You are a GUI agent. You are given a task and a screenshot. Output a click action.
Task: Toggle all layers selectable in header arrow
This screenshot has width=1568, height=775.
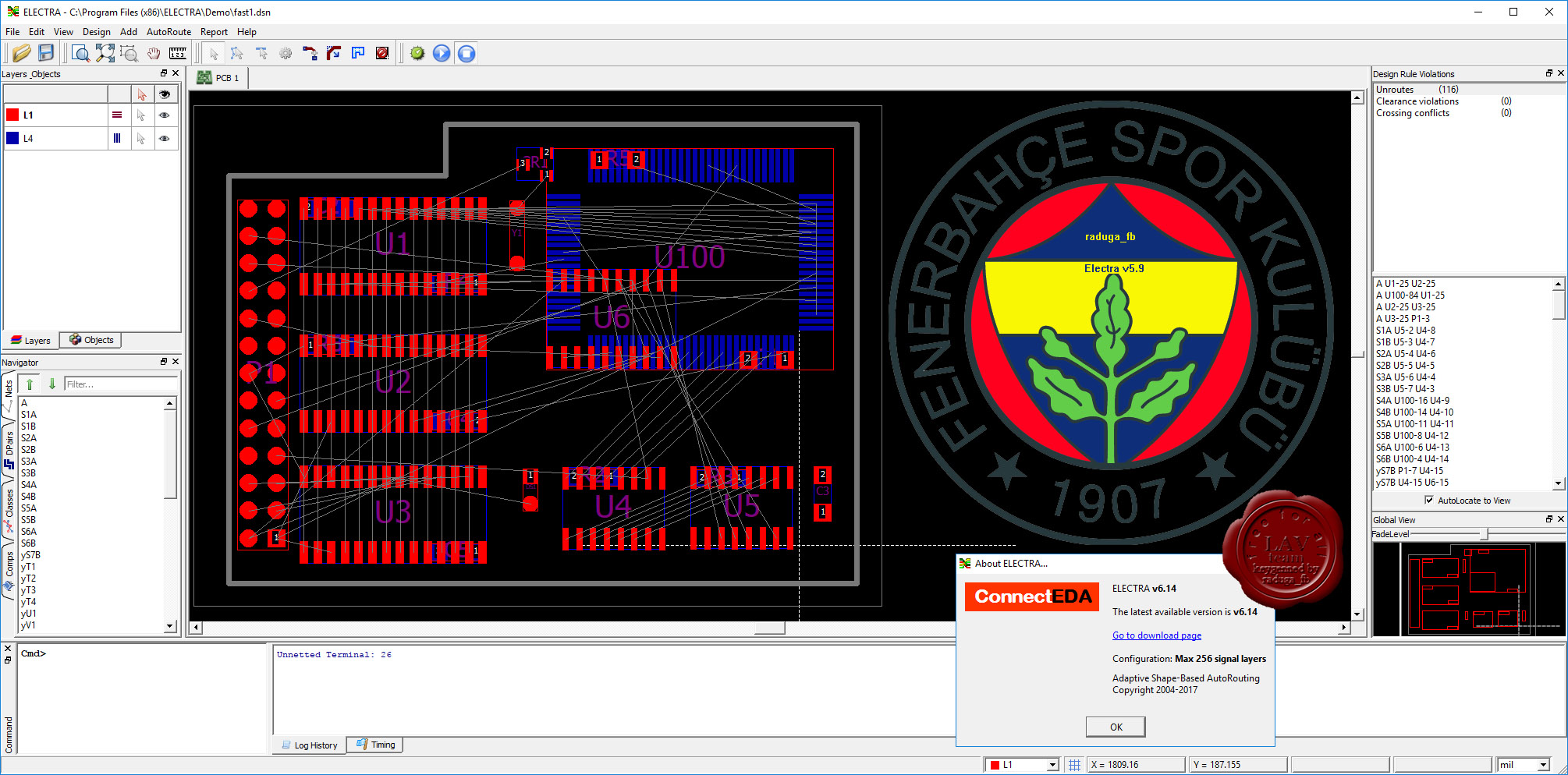(x=141, y=94)
